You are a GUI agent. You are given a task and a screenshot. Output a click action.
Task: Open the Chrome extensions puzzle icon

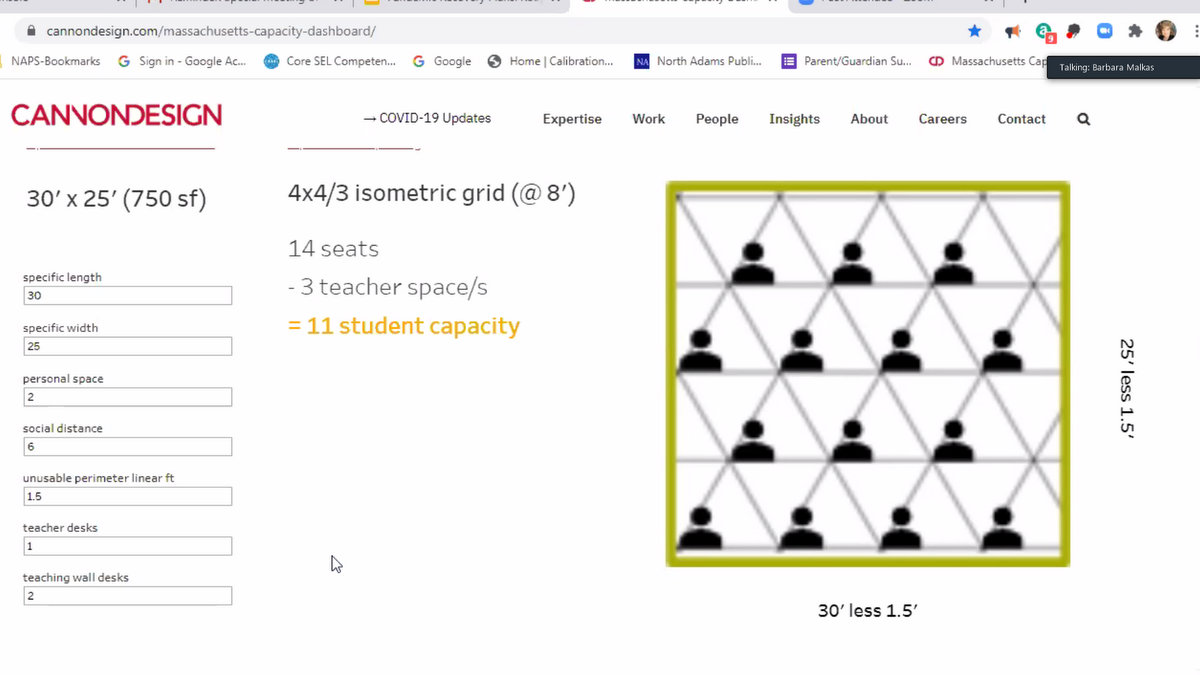[1135, 31]
